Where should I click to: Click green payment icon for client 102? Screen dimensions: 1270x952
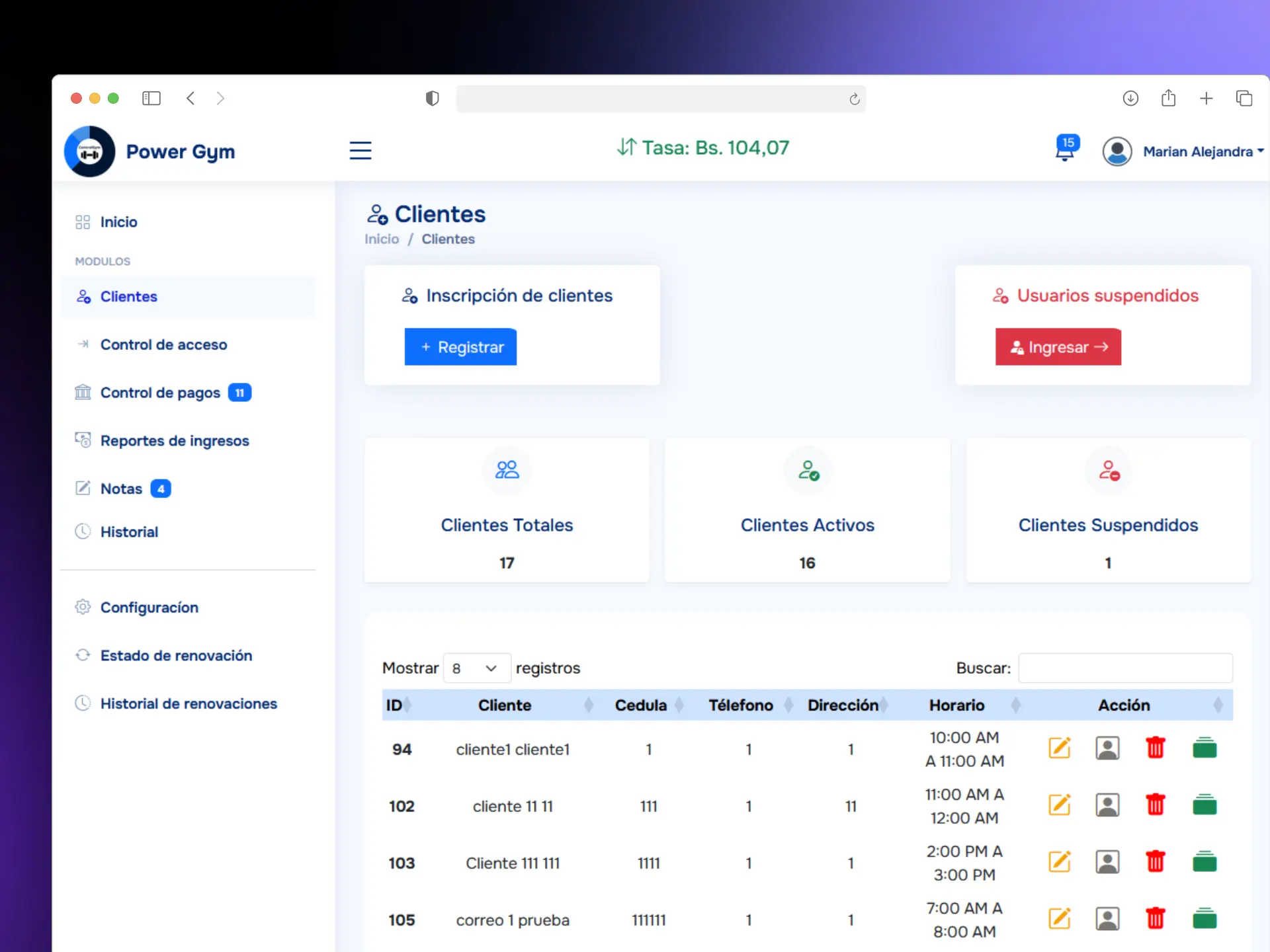(1205, 805)
